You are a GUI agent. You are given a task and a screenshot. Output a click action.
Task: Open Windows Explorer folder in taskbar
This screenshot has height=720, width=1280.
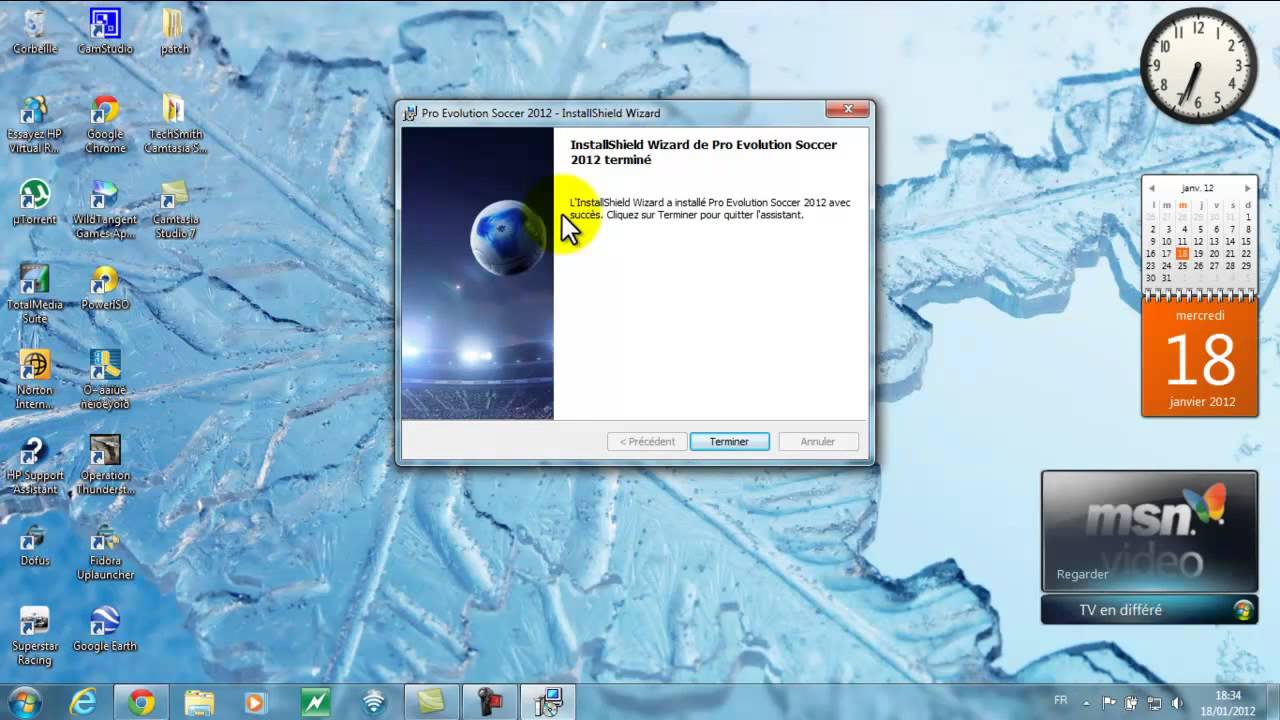tap(199, 702)
